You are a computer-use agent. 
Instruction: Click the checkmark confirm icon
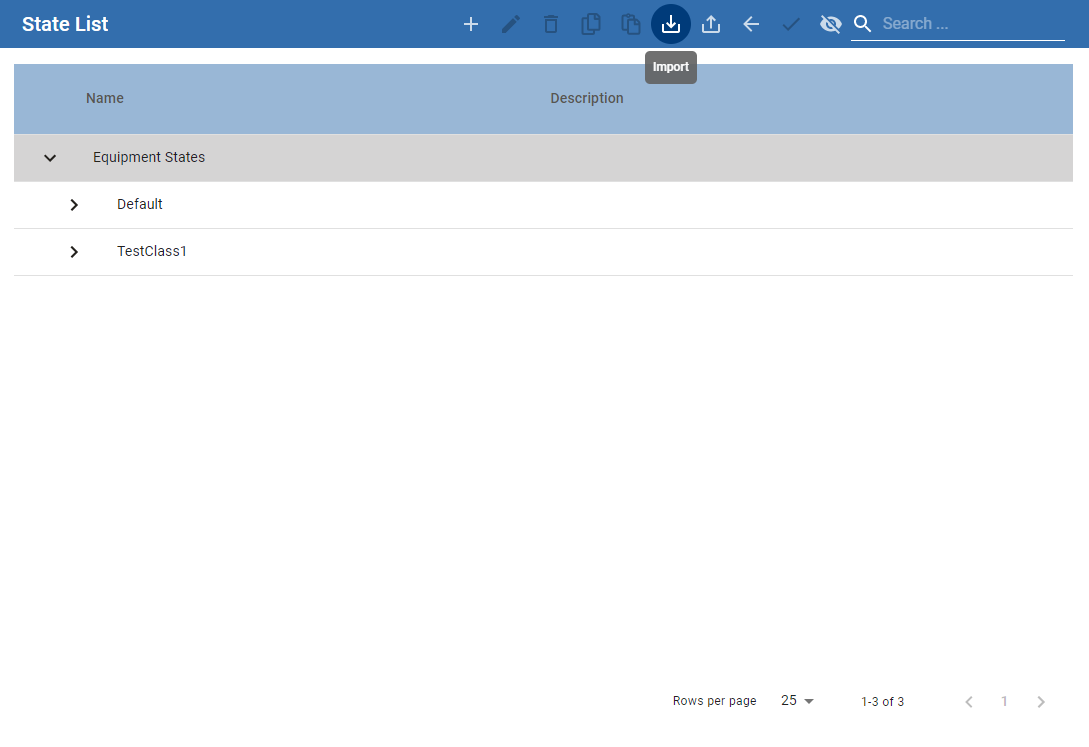click(791, 24)
